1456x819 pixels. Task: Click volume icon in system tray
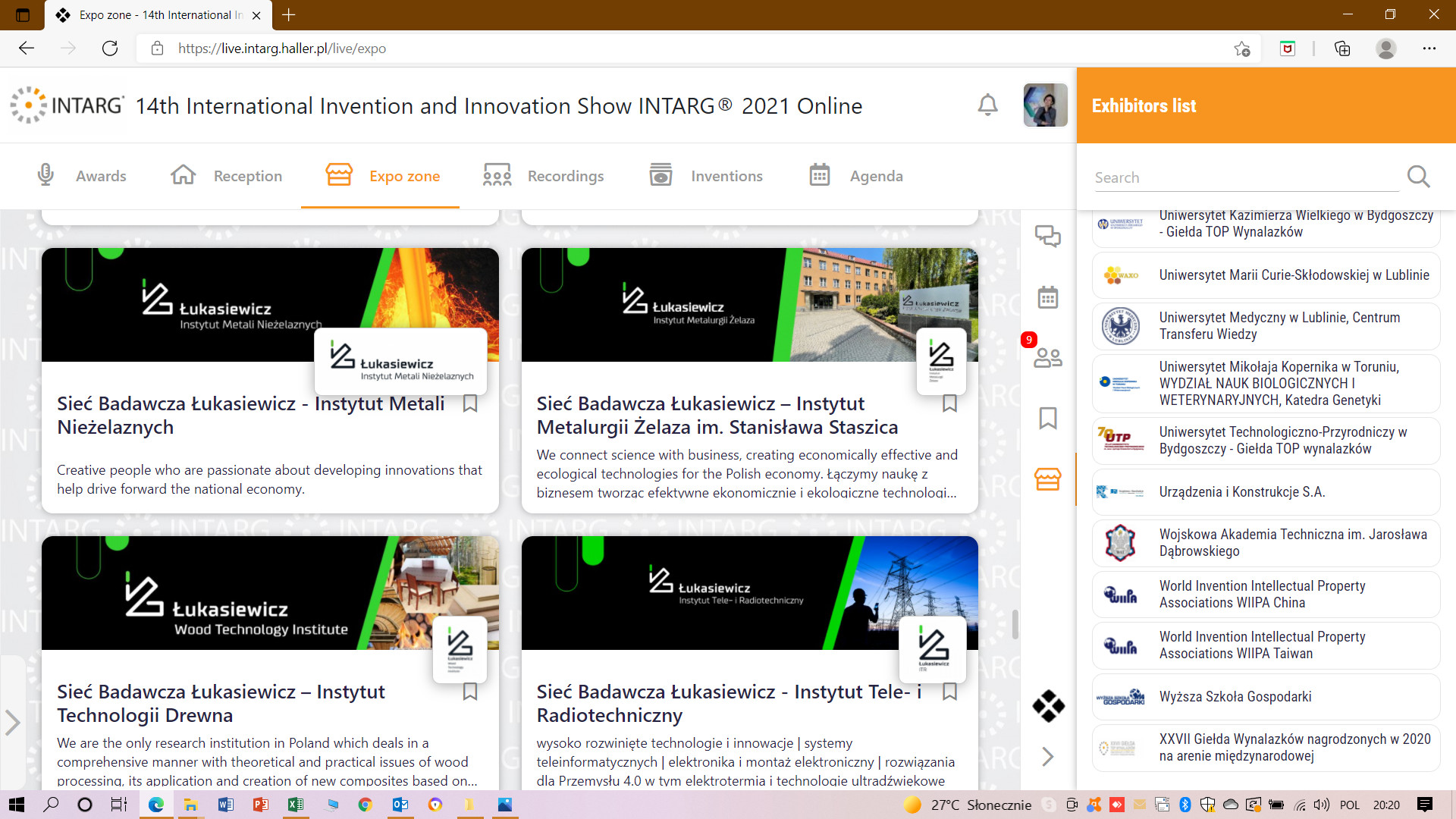tap(1322, 805)
